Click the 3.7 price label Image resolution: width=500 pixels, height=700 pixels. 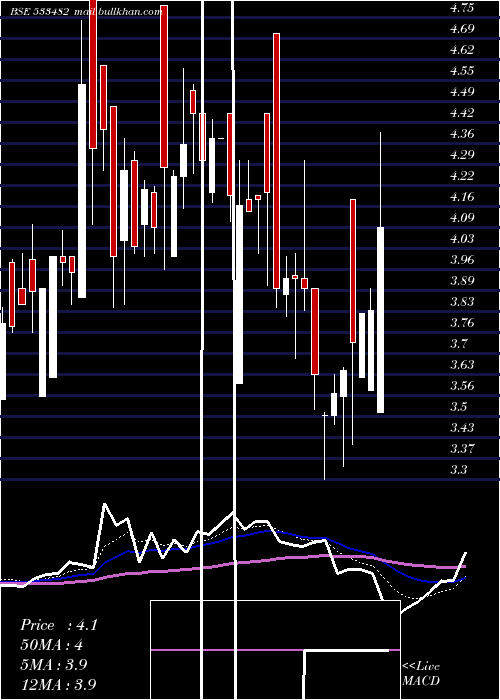coord(459,344)
